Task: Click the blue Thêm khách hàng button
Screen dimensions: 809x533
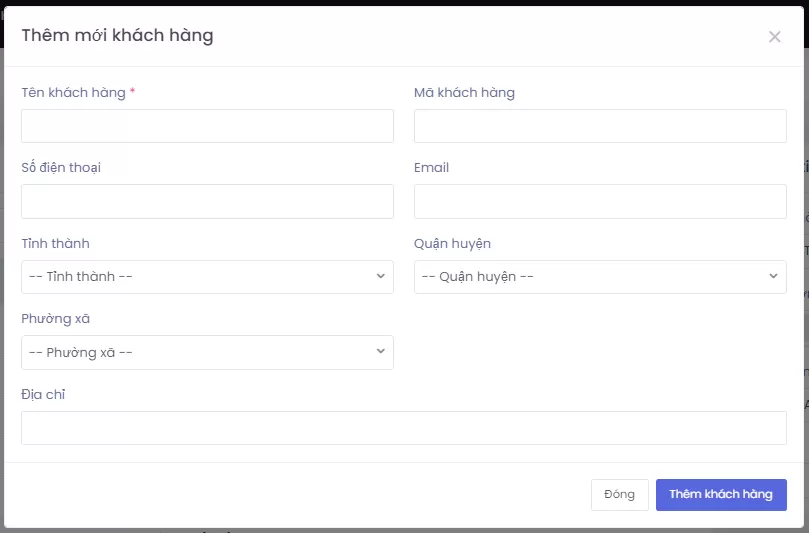Action: 720,495
